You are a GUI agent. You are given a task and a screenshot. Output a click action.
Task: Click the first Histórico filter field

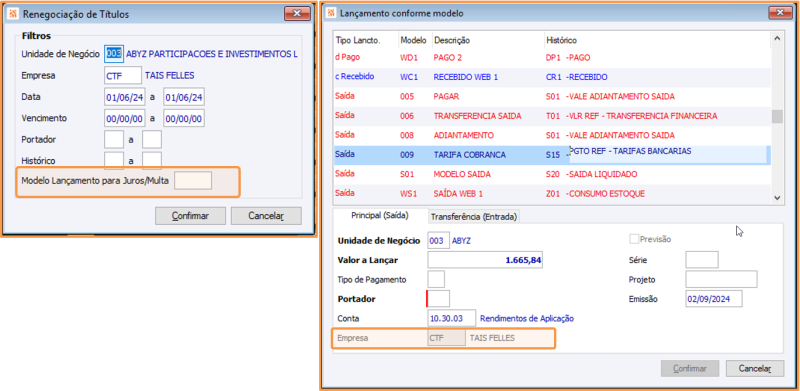click(x=113, y=160)
